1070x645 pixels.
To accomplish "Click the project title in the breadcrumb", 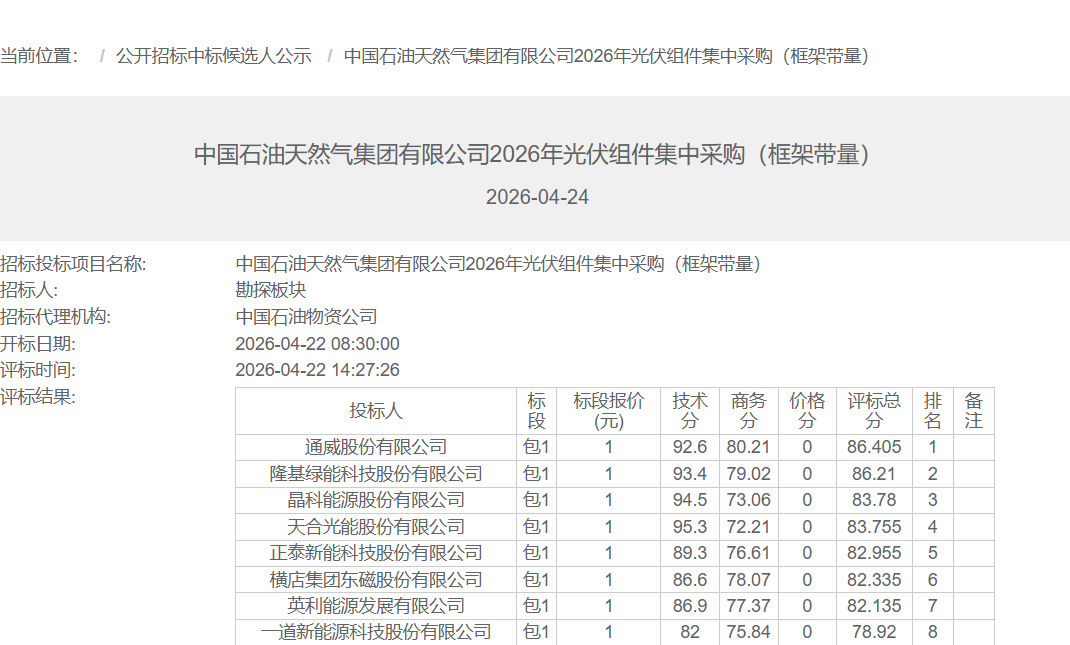I will pyautogui.click(x=606, y=56).
